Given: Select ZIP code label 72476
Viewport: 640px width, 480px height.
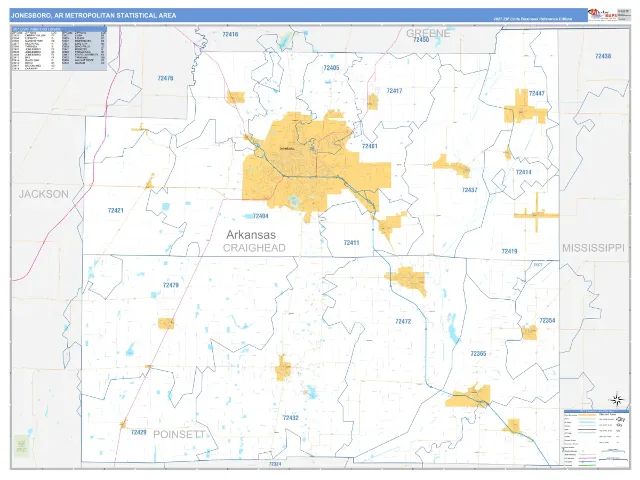Looking at the screenshot, I should point(165,78).
